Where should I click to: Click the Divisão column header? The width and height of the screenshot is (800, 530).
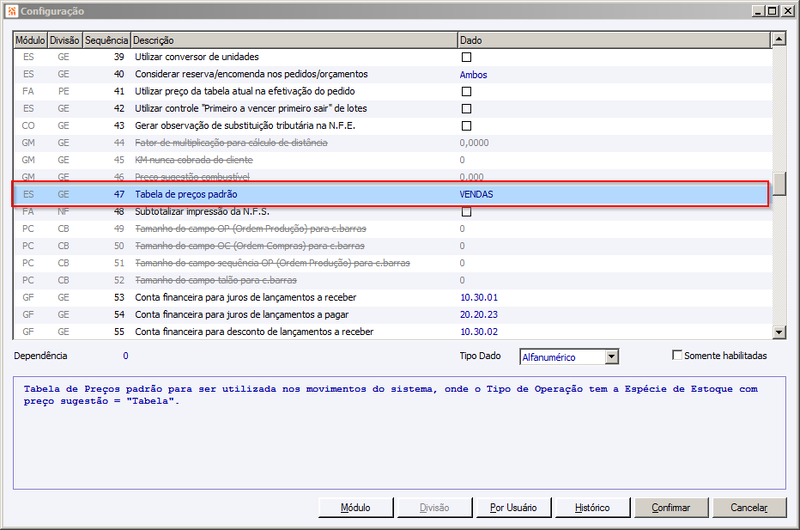click(65, 40)
